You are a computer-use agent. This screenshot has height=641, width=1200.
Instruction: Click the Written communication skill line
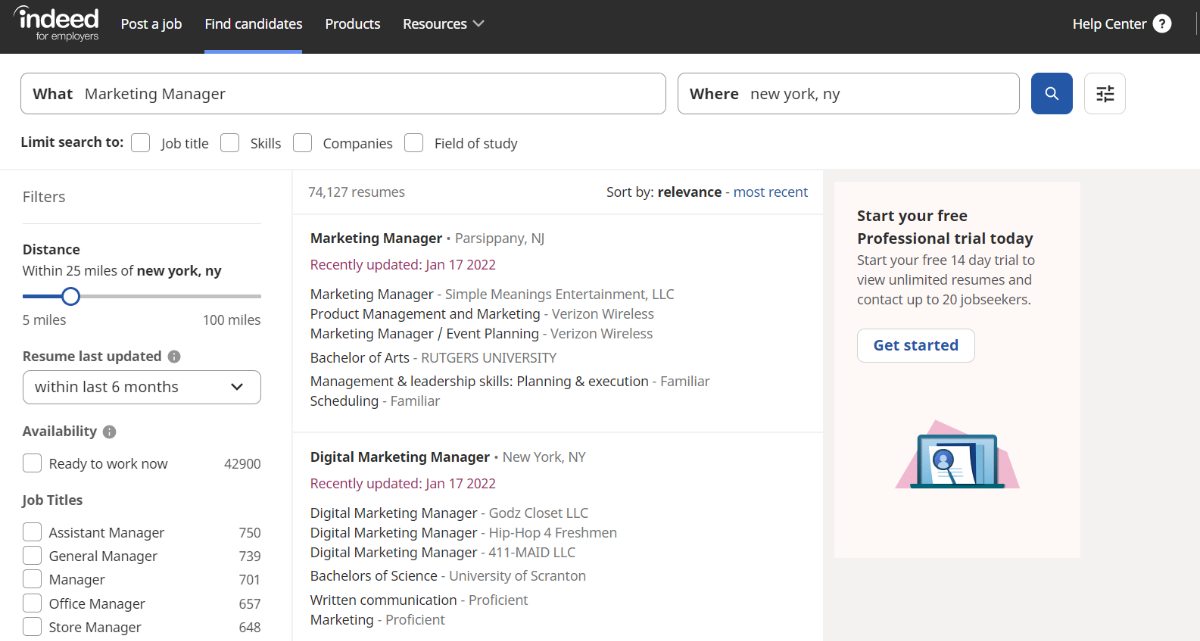click(419, 600)
